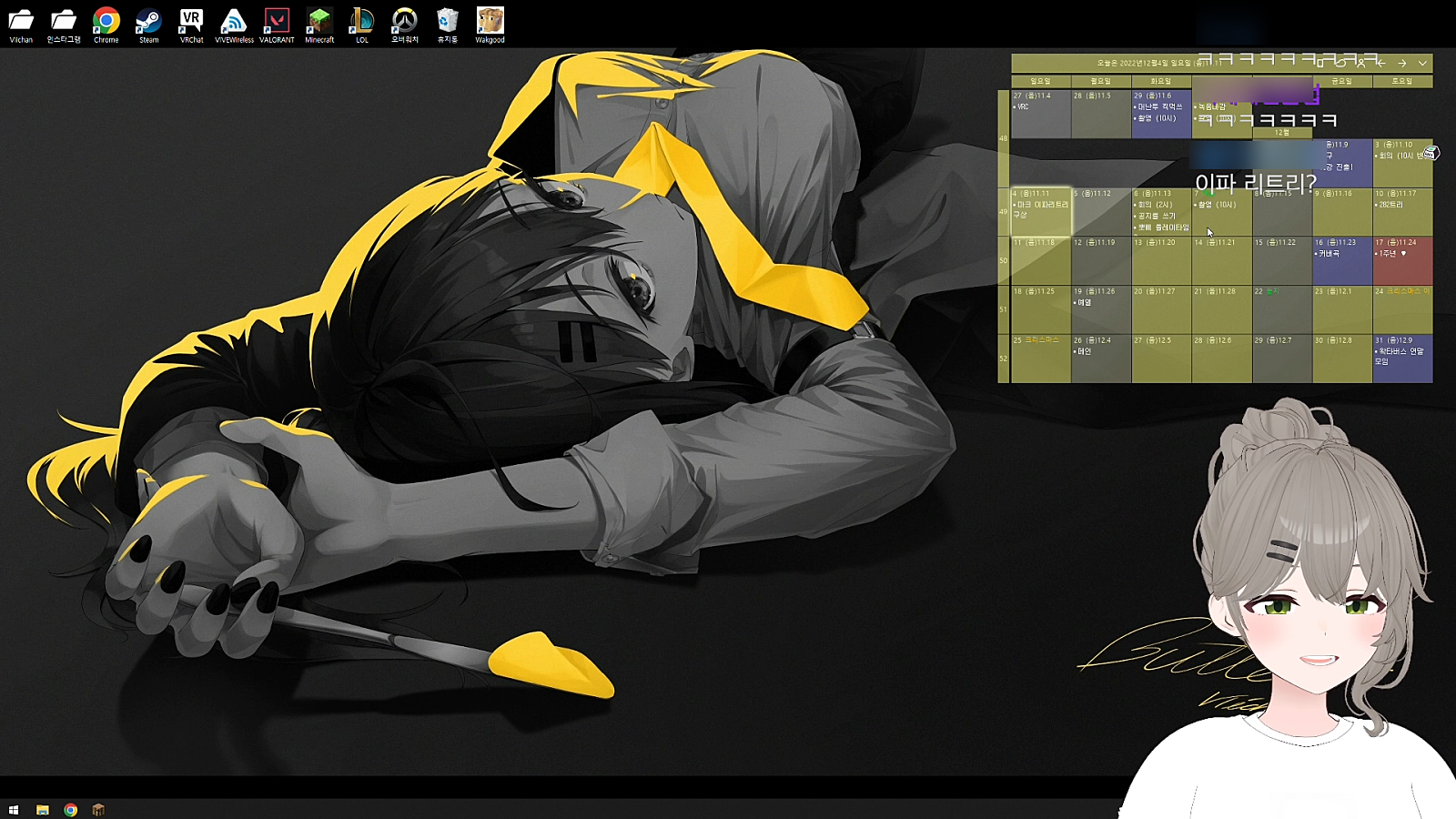
Task: Open the 인스타그램 folder on the desktop
Action: tap(64, 25)
